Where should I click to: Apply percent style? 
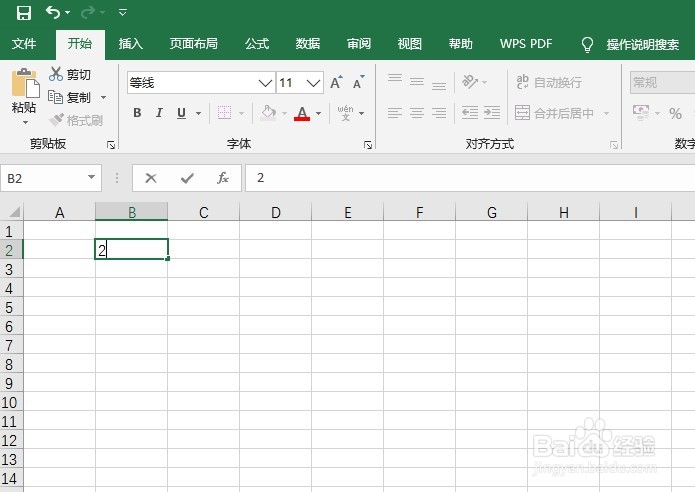coord(675,113)
